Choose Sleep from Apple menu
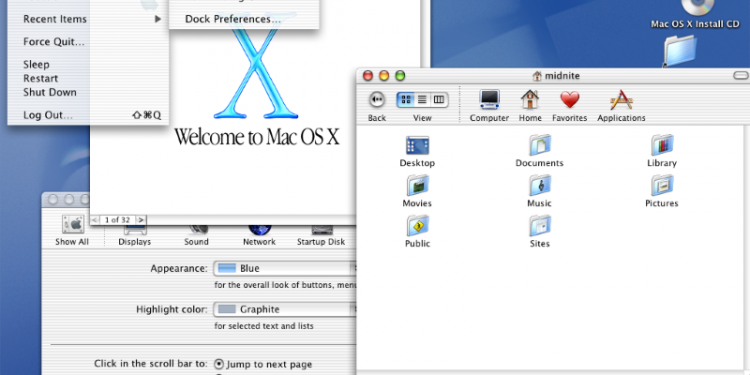The height and width of the screenshot is (375, 750). (x=88, y=64)
